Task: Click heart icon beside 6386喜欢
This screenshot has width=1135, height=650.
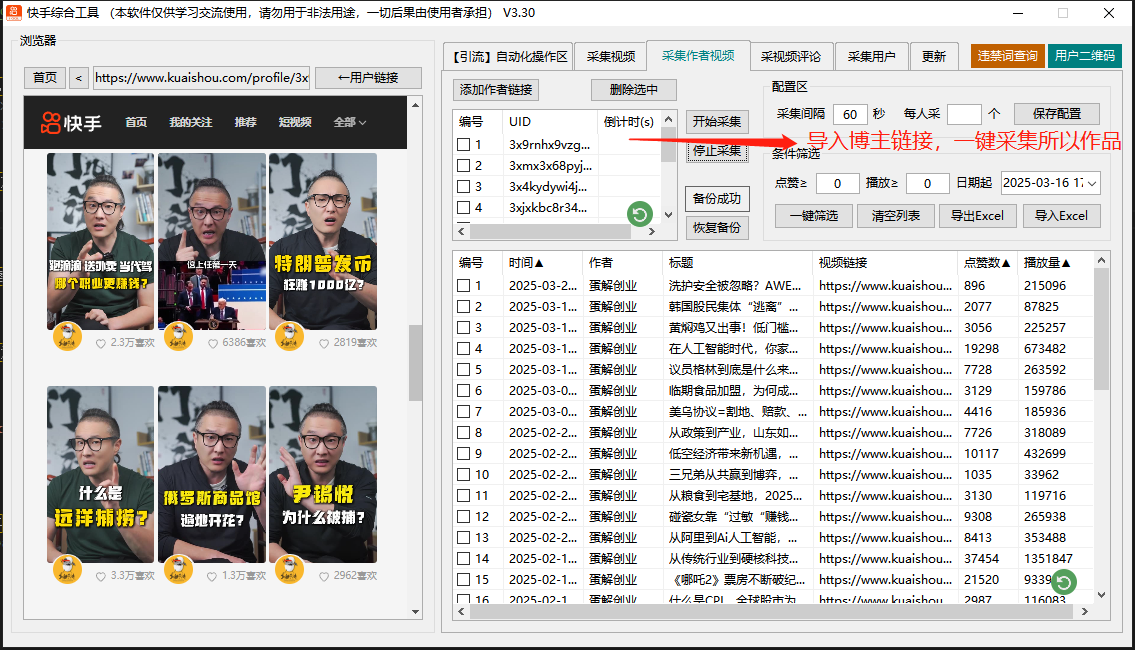Action: point(212,343)
